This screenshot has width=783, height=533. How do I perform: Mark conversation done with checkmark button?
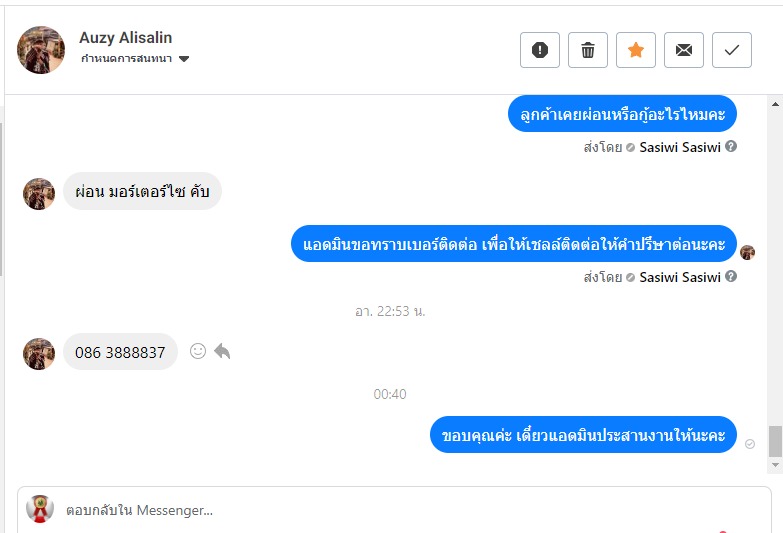click(x=732, y=50)
